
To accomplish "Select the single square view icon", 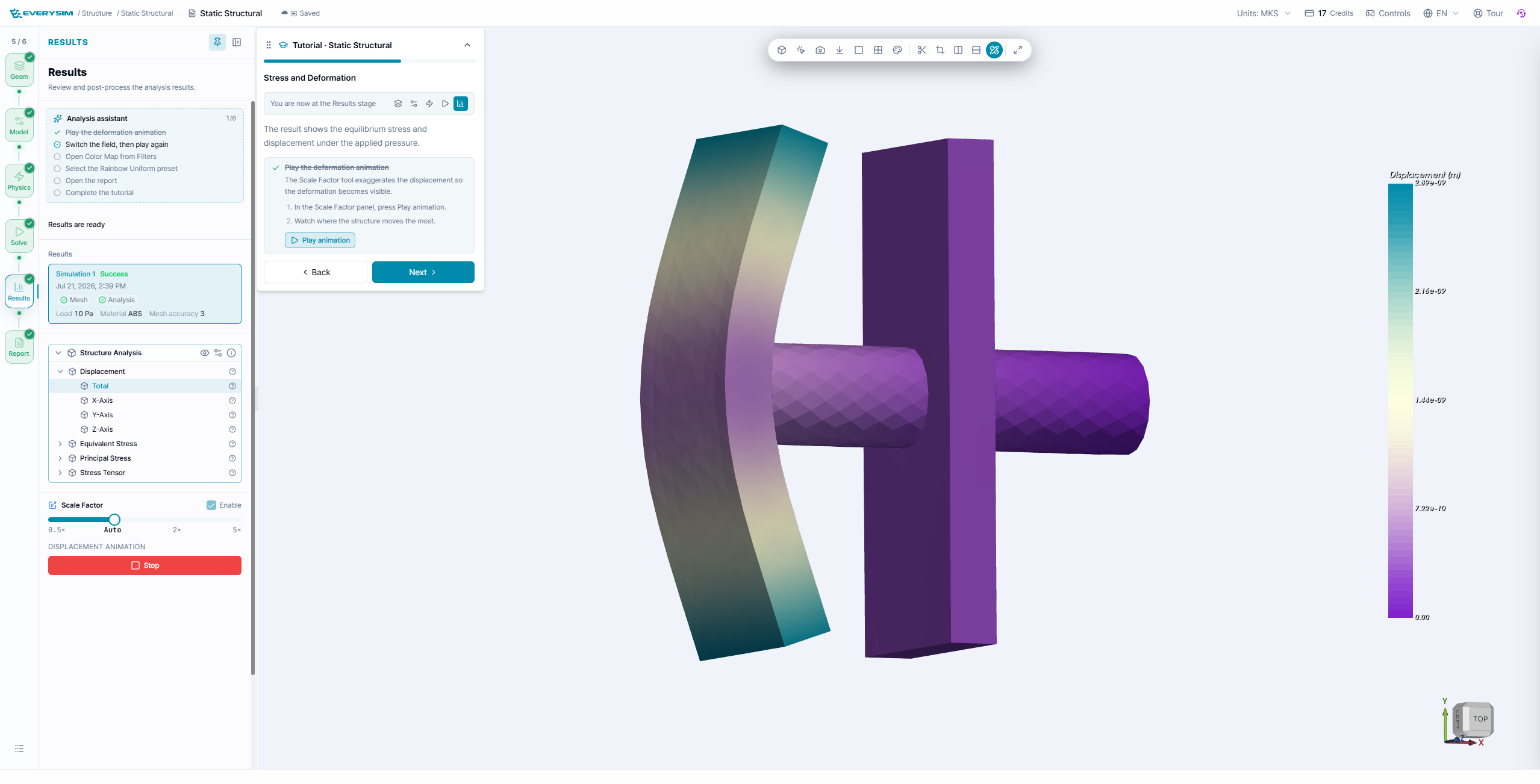I will tap(858, 50).
